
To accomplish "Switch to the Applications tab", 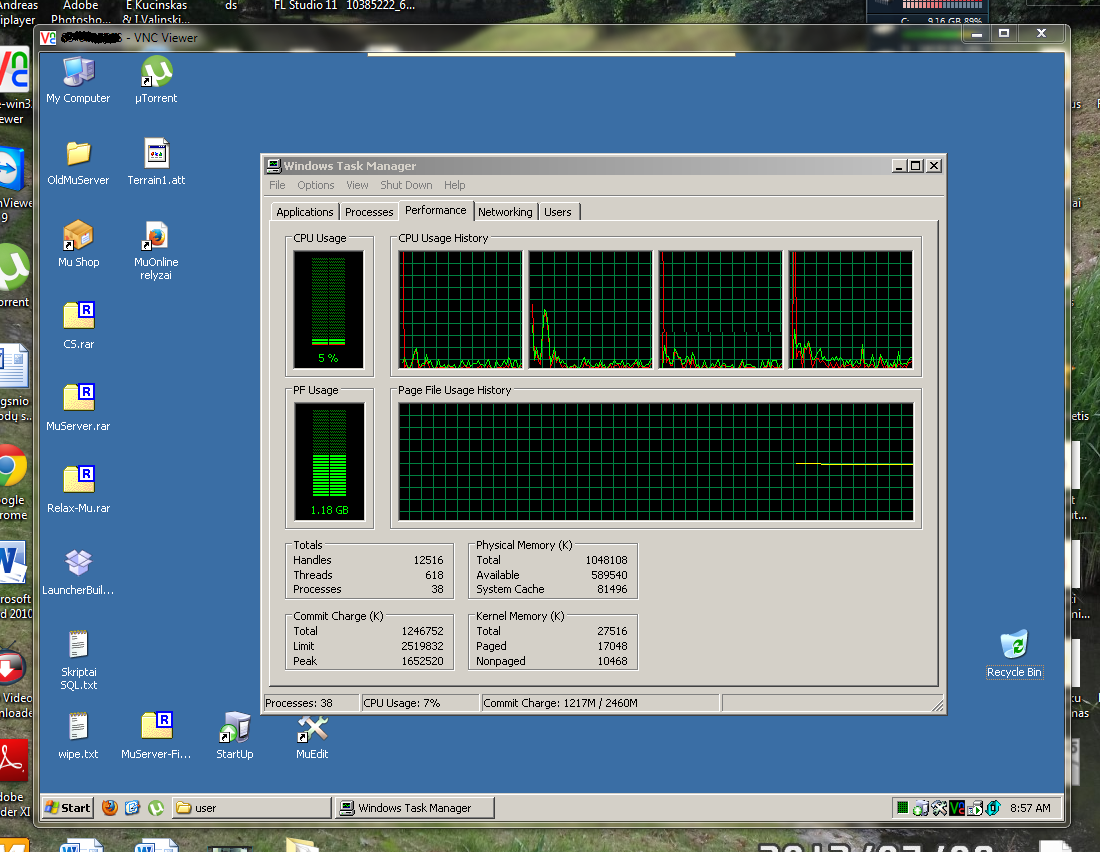I will pyautogui.click(x=304, y=212).
